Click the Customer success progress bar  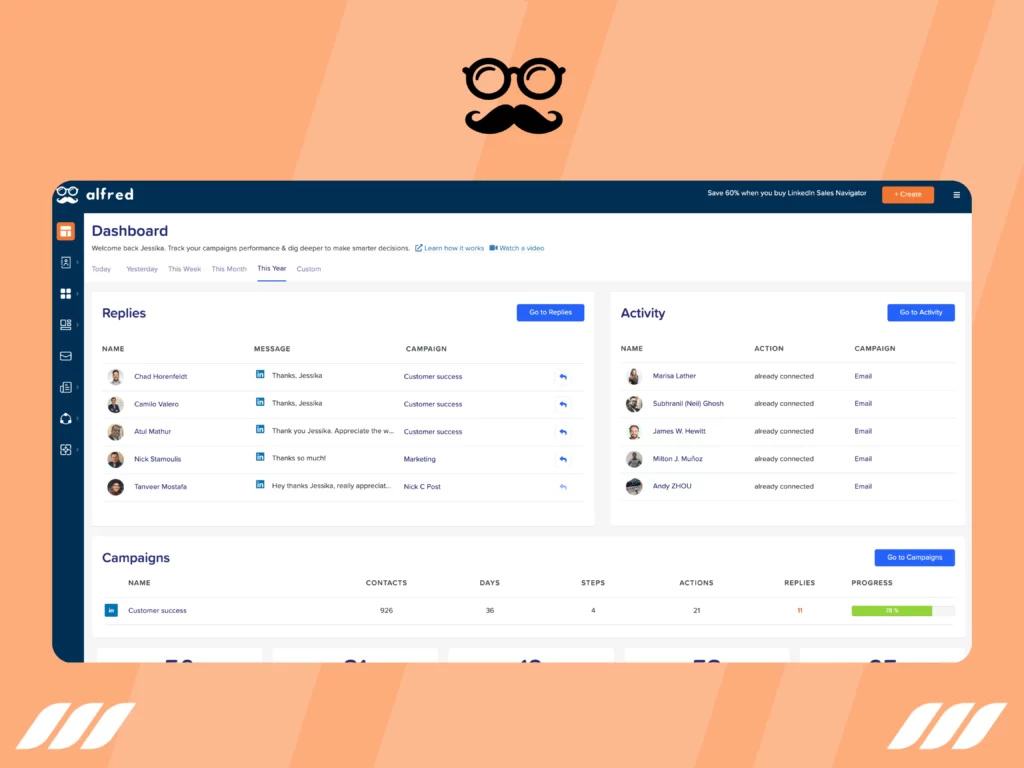pos(903,611)
